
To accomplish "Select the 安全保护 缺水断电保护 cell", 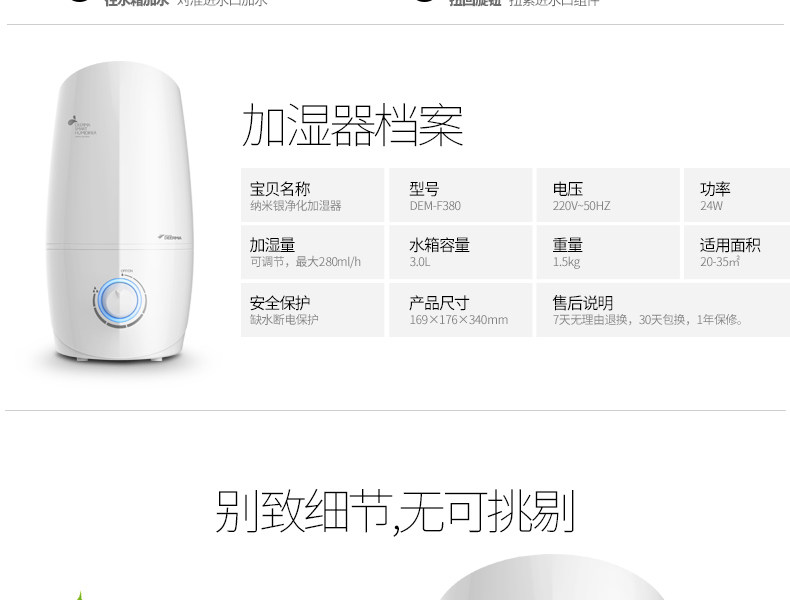I will 312,310.
